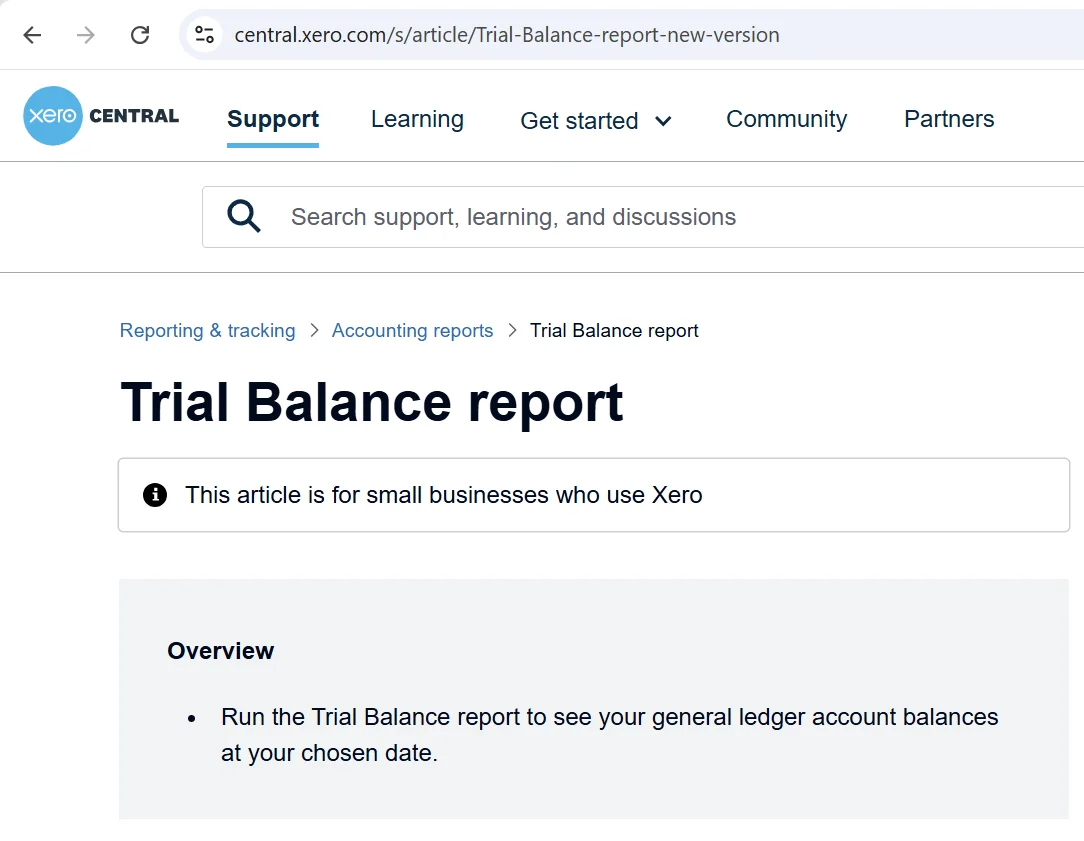This screenshot has width=1084, height=841.
Task: Click the magnifying glass search icon
Action: pyautogui.click(x=244, y=216)
